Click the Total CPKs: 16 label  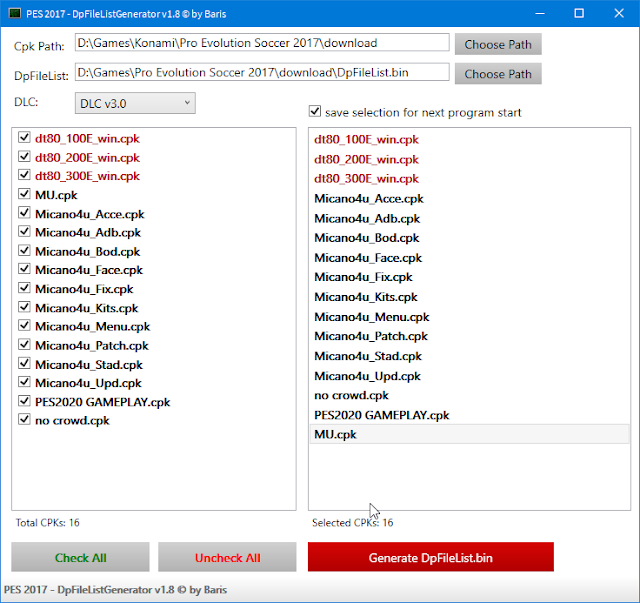47,523
